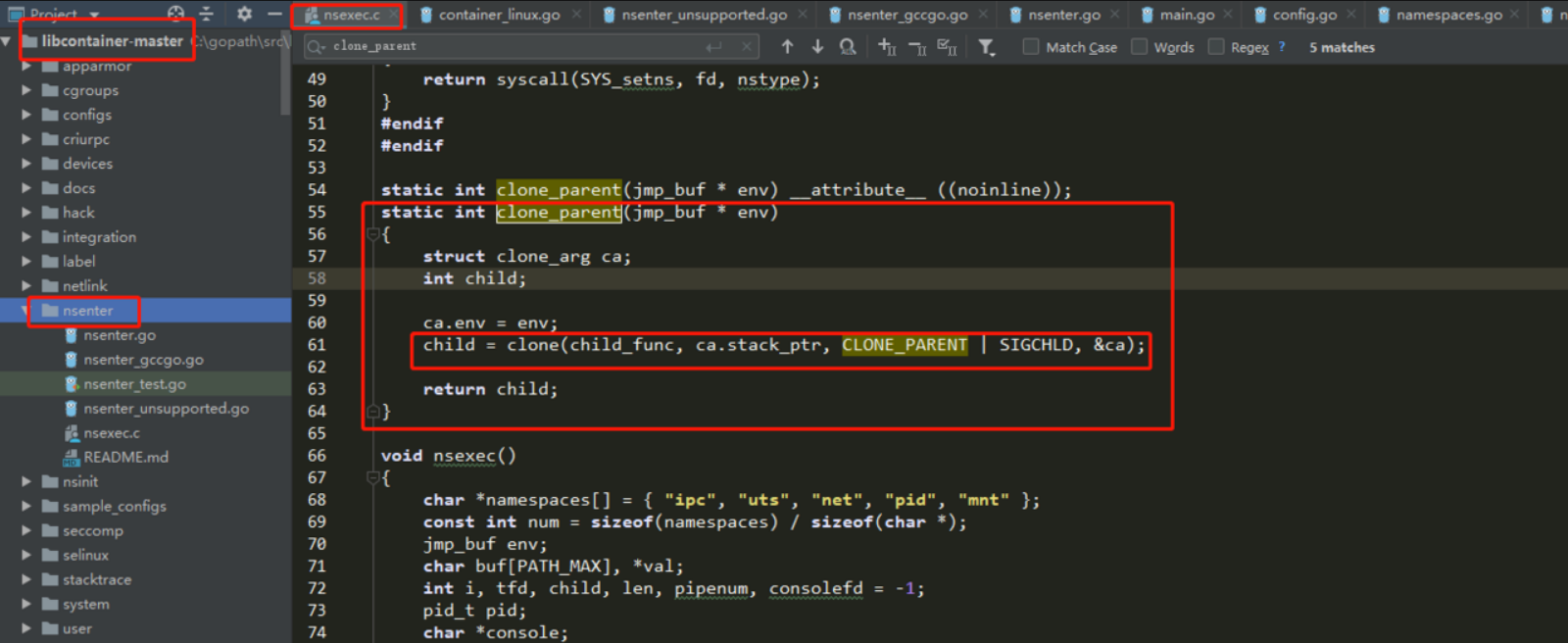Click the Find All Usages icon
Viewport: 1568px width, 643px height.
point(848,46)
